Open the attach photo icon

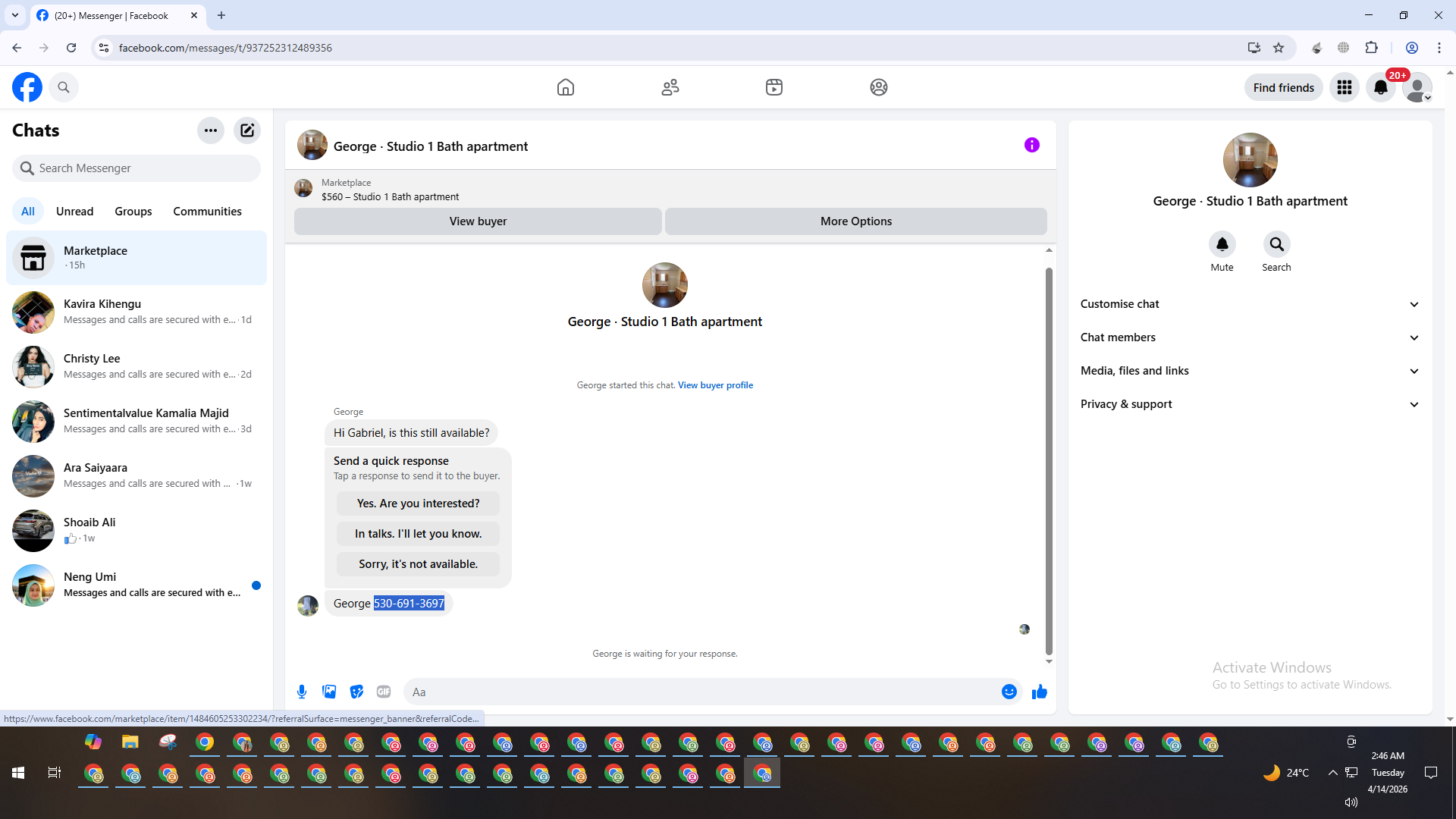point(329,692)
